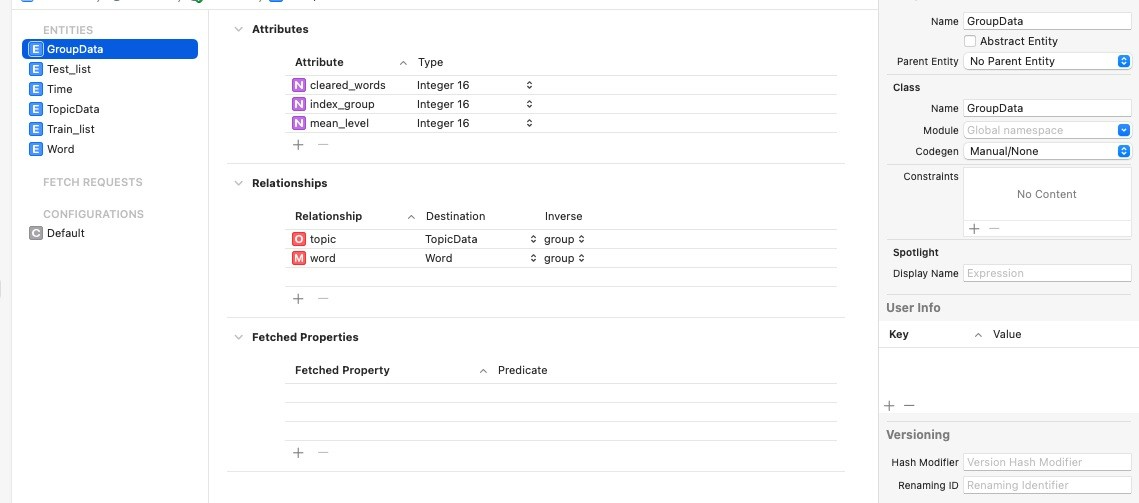Add a fetched property with plus
Image resolution: width=1139 pixels, height=503 pixels.
point(298,452)
